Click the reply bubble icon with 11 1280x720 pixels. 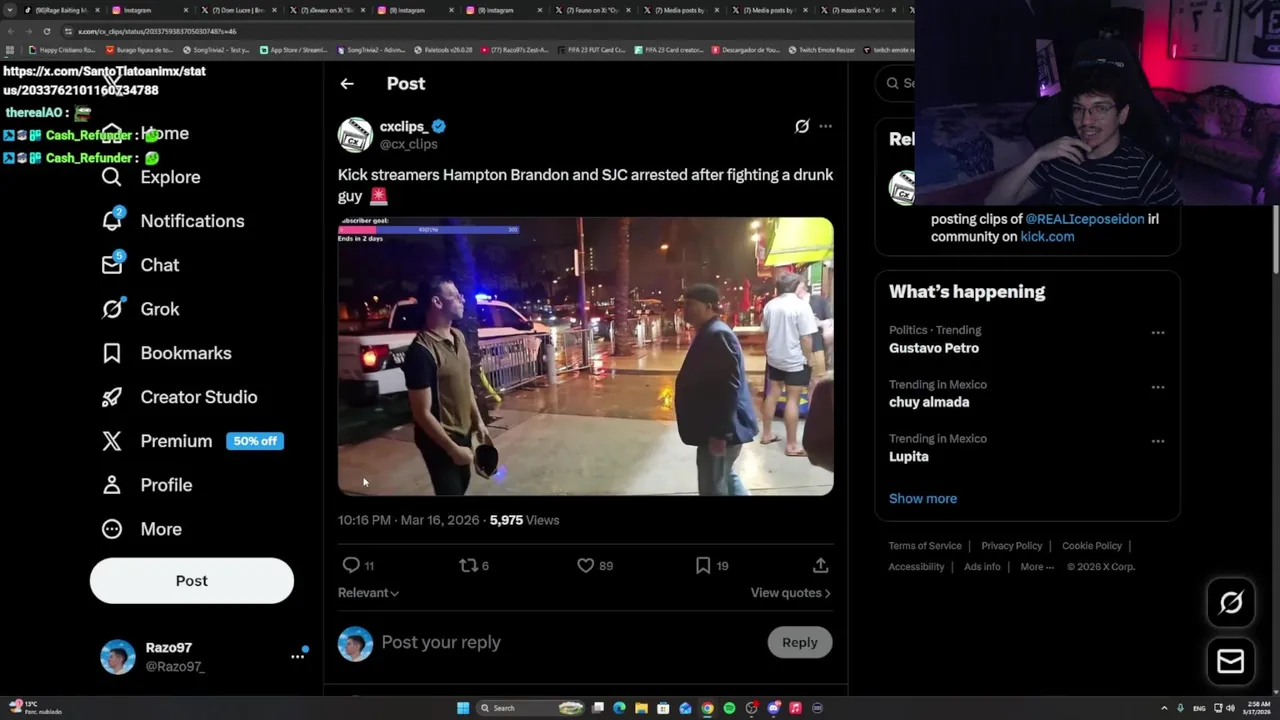351,565
